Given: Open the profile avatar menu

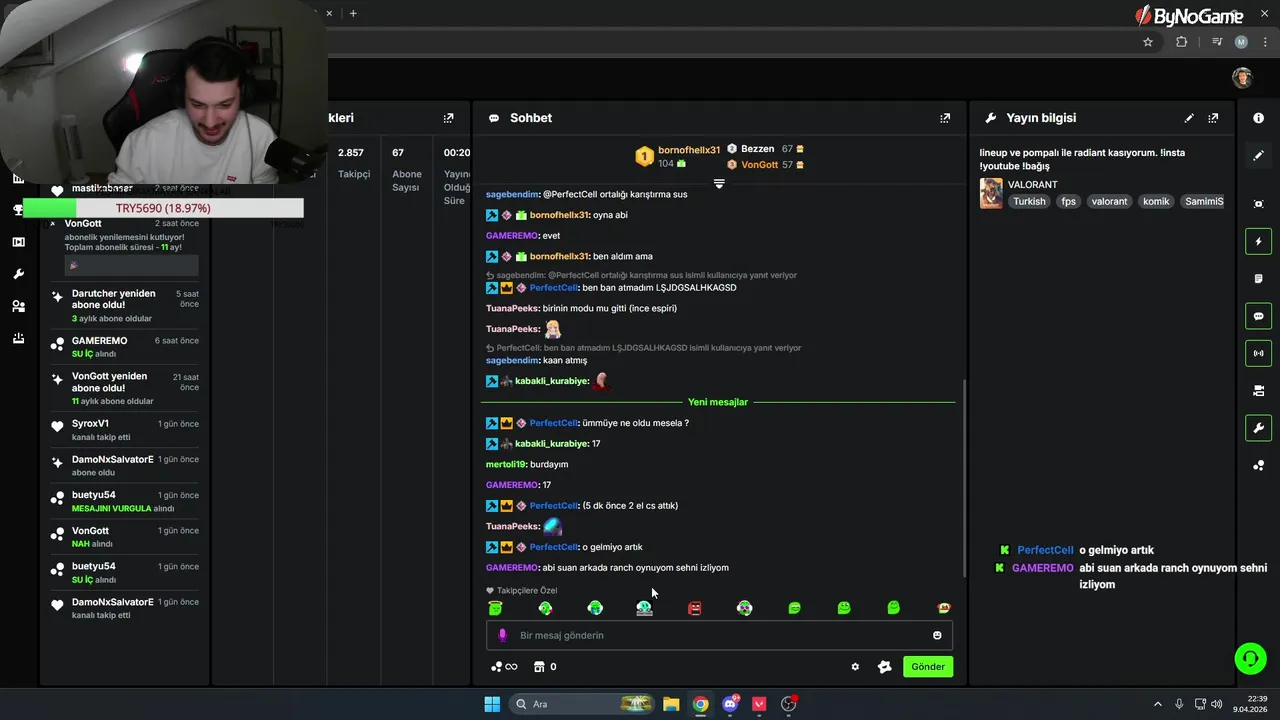Looking at the screenshot, I should point(1242,78).
